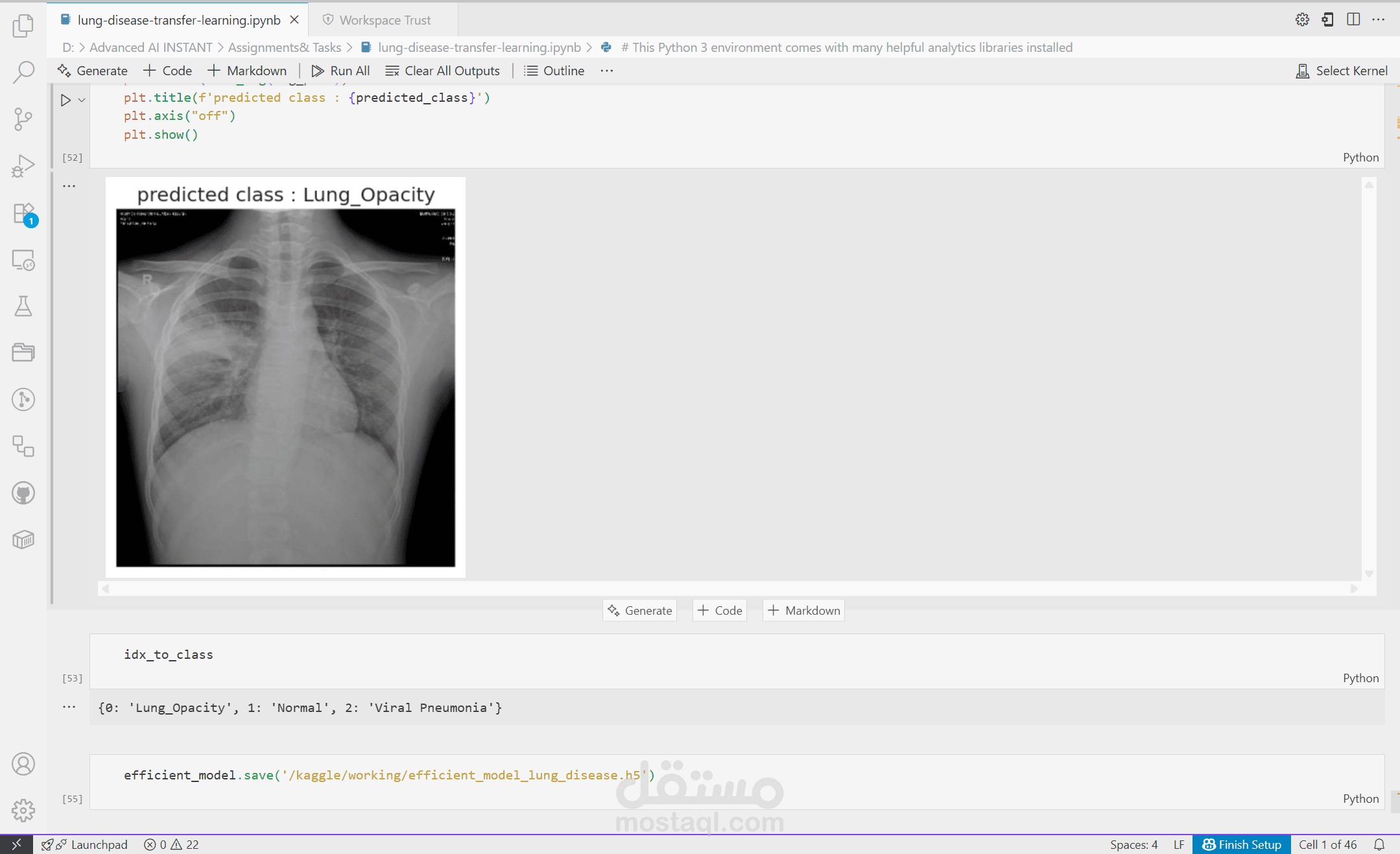This screenshot has height=854, width=1400.
Task: Open more toolbar actions ellipsis after Outline
Action: (607, 71)
